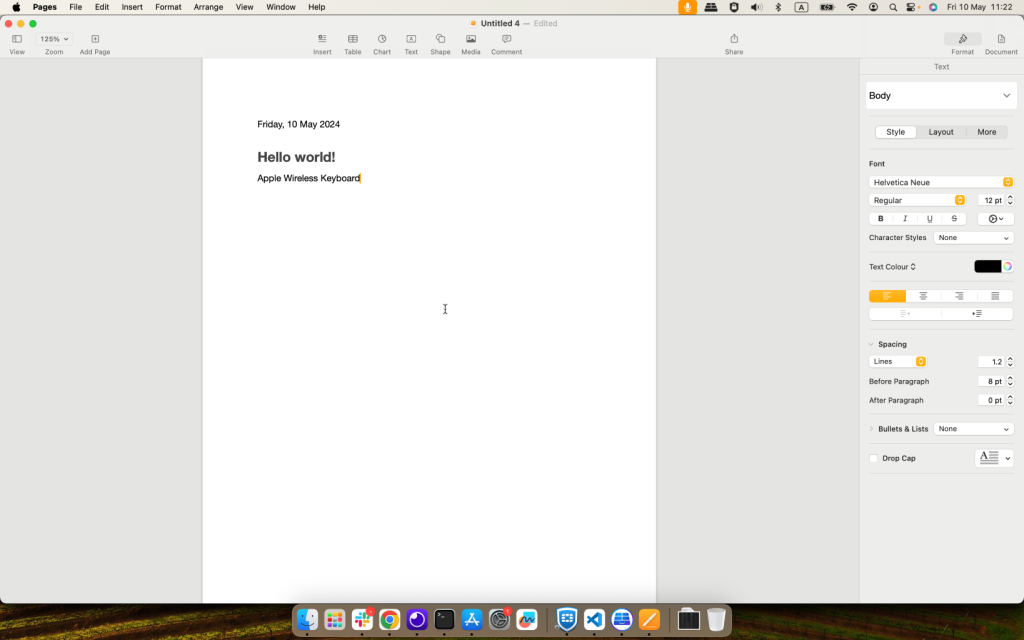The image size is (1024, 640).
Task: Open the Chart insertion options
Action: (381, 40)
